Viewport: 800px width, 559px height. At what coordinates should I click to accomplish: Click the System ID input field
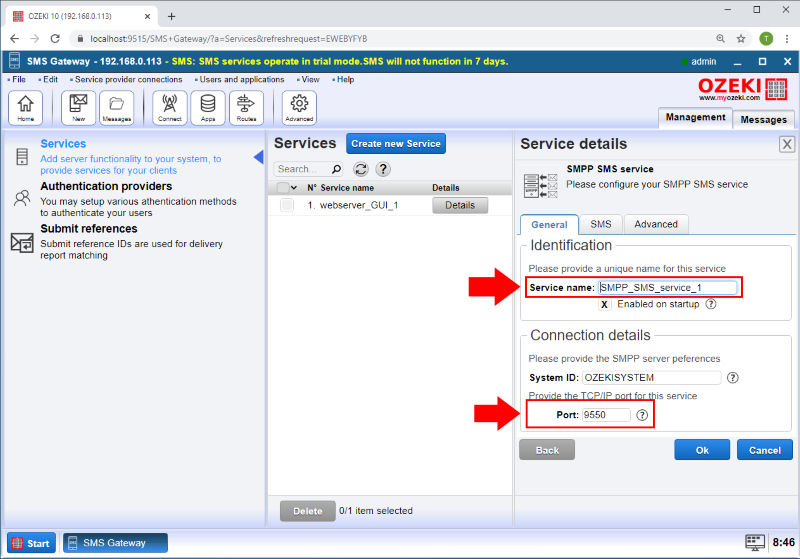652,377
